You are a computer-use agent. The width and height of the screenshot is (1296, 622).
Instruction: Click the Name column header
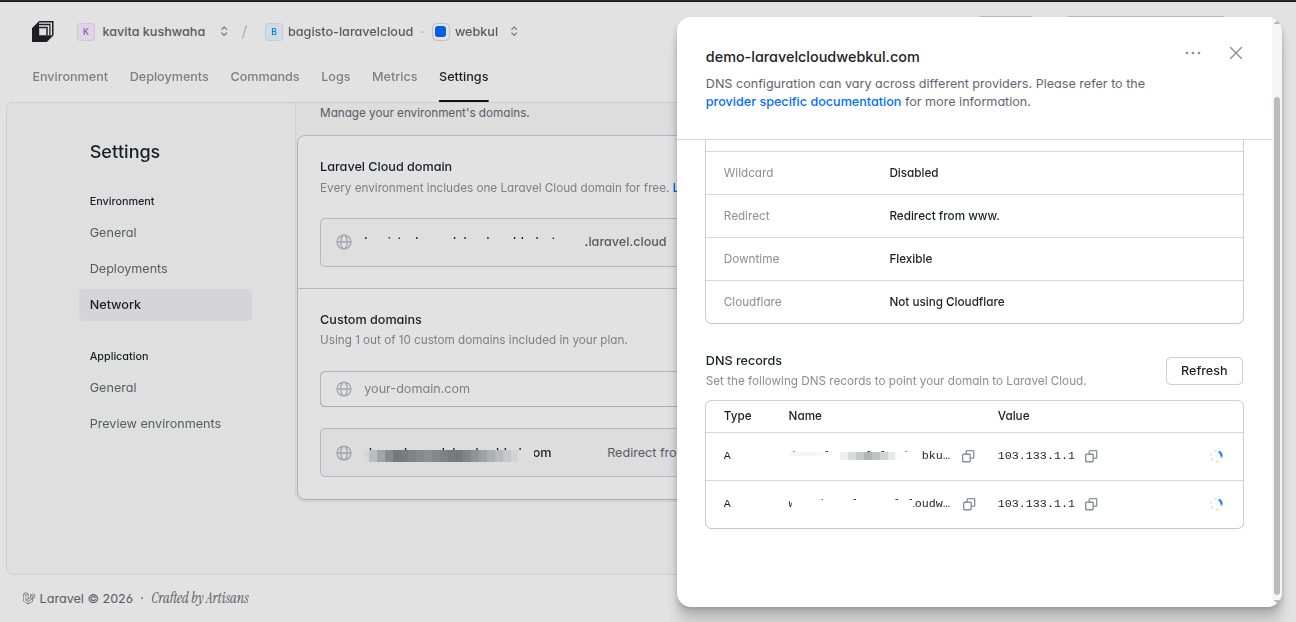click(x=805, y=416)
